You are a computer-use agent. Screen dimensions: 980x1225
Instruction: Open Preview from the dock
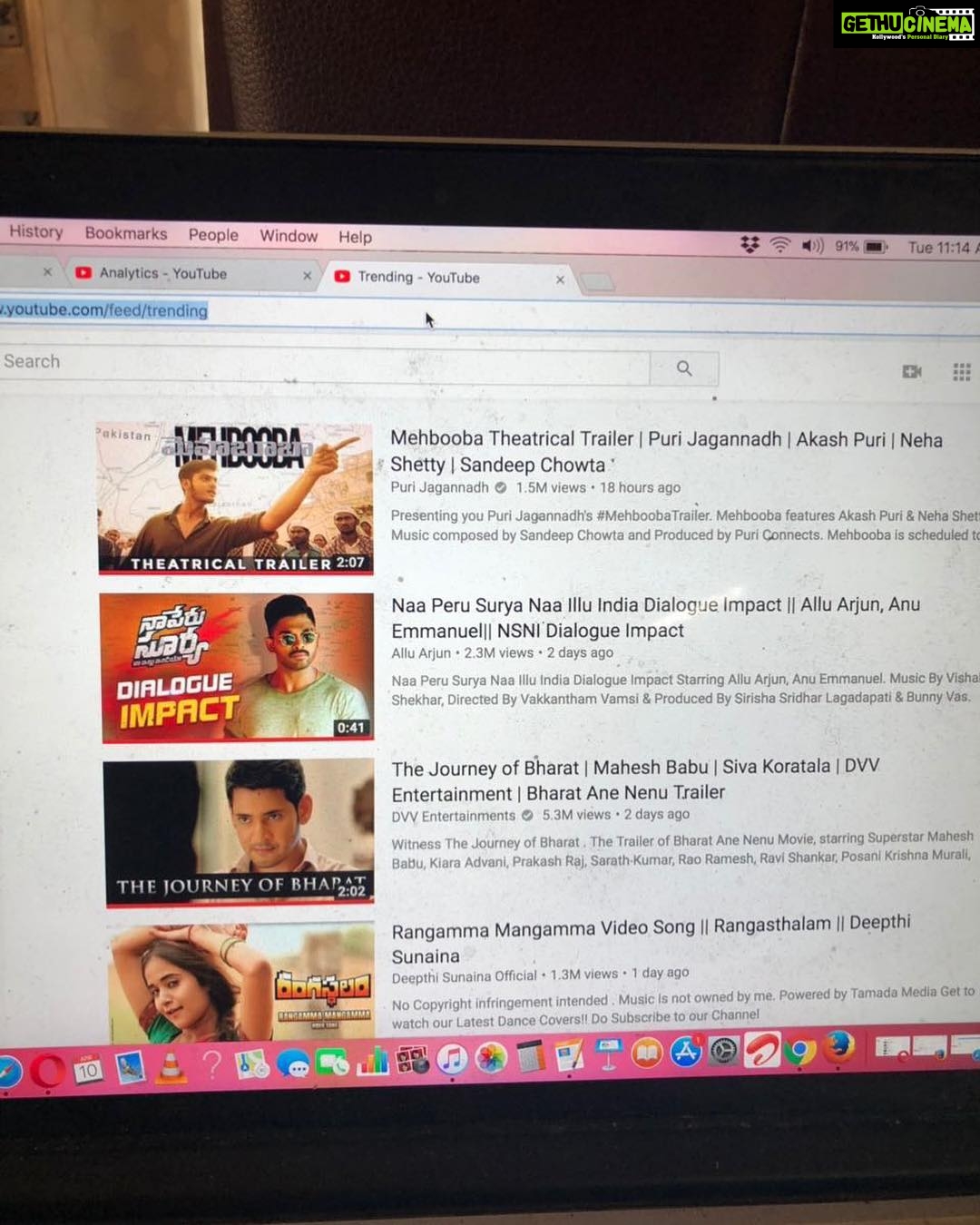[x=130, y=1067]
